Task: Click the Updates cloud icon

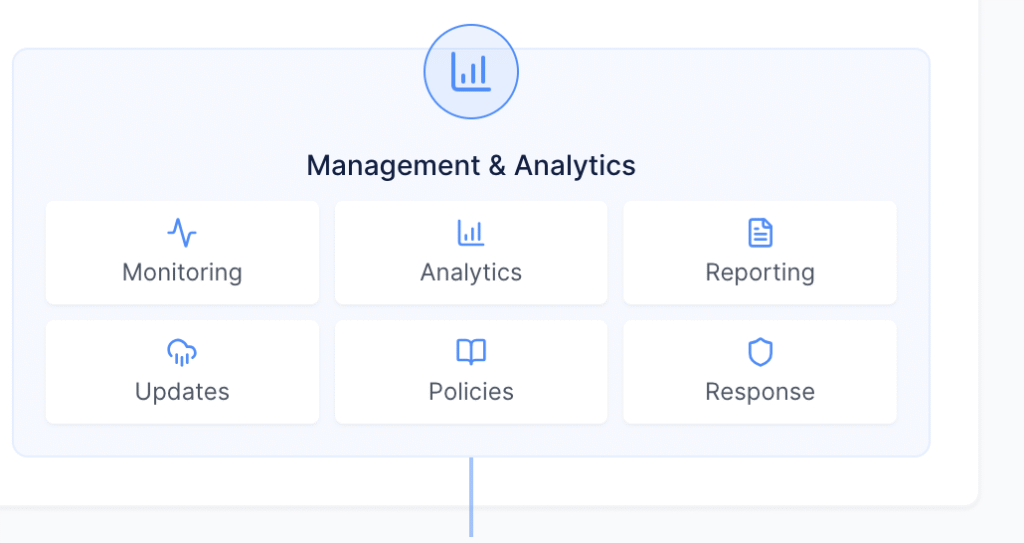Action: pyautogui.click(x=182, y=352)
